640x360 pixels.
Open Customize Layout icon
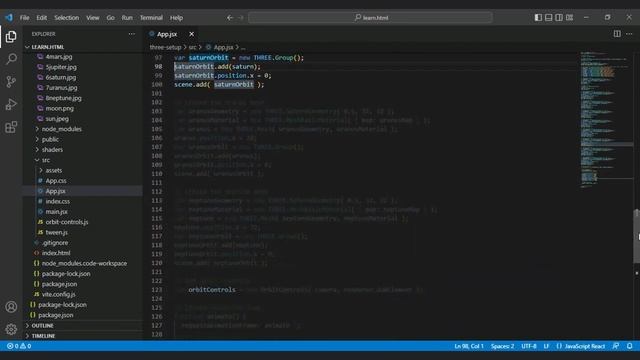coord(569,18)
